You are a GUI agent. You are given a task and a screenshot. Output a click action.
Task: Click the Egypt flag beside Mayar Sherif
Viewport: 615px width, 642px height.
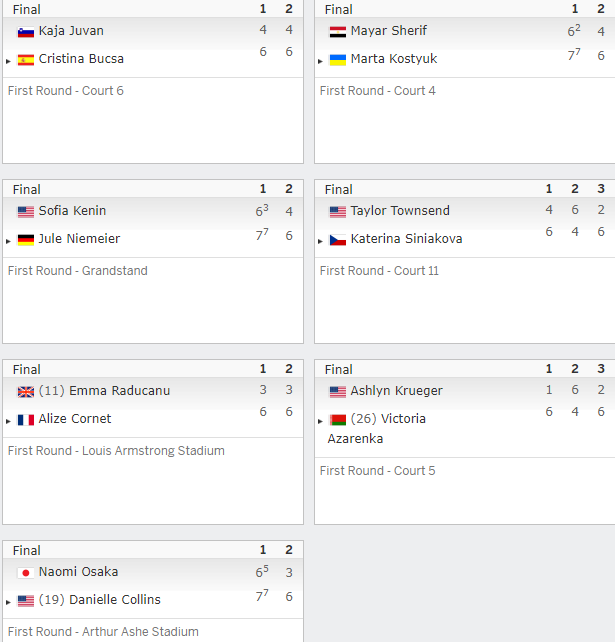tap(338, 32)
